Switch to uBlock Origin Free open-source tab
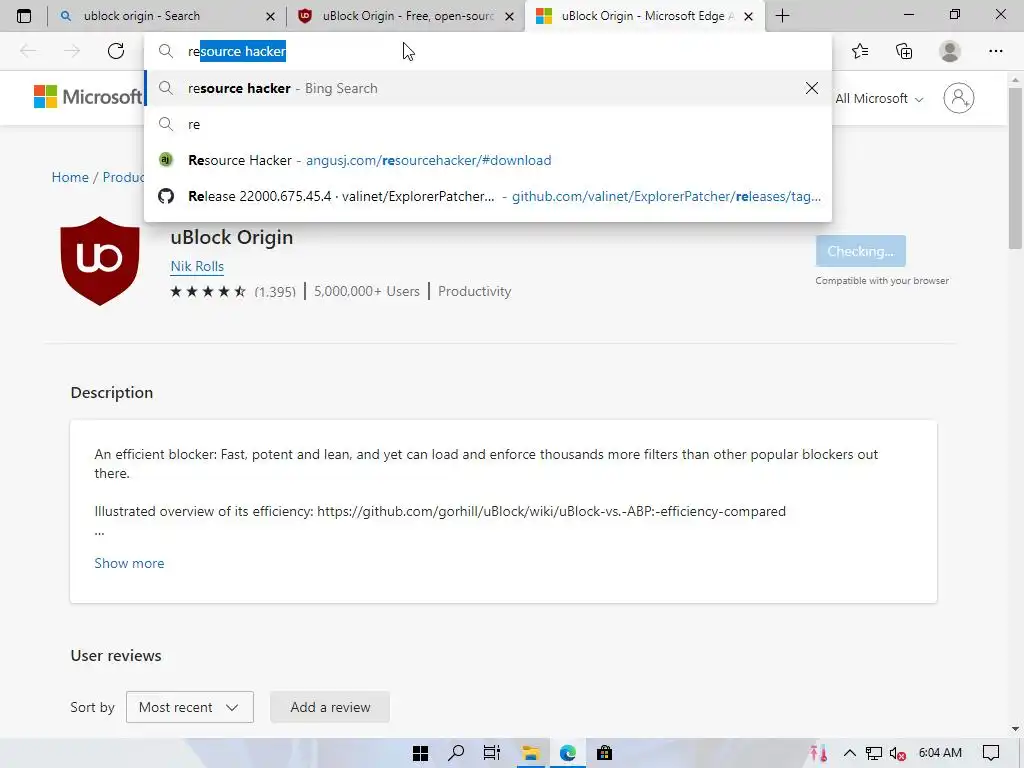This screenshot has width=1024, height=768. coord(405,16)
